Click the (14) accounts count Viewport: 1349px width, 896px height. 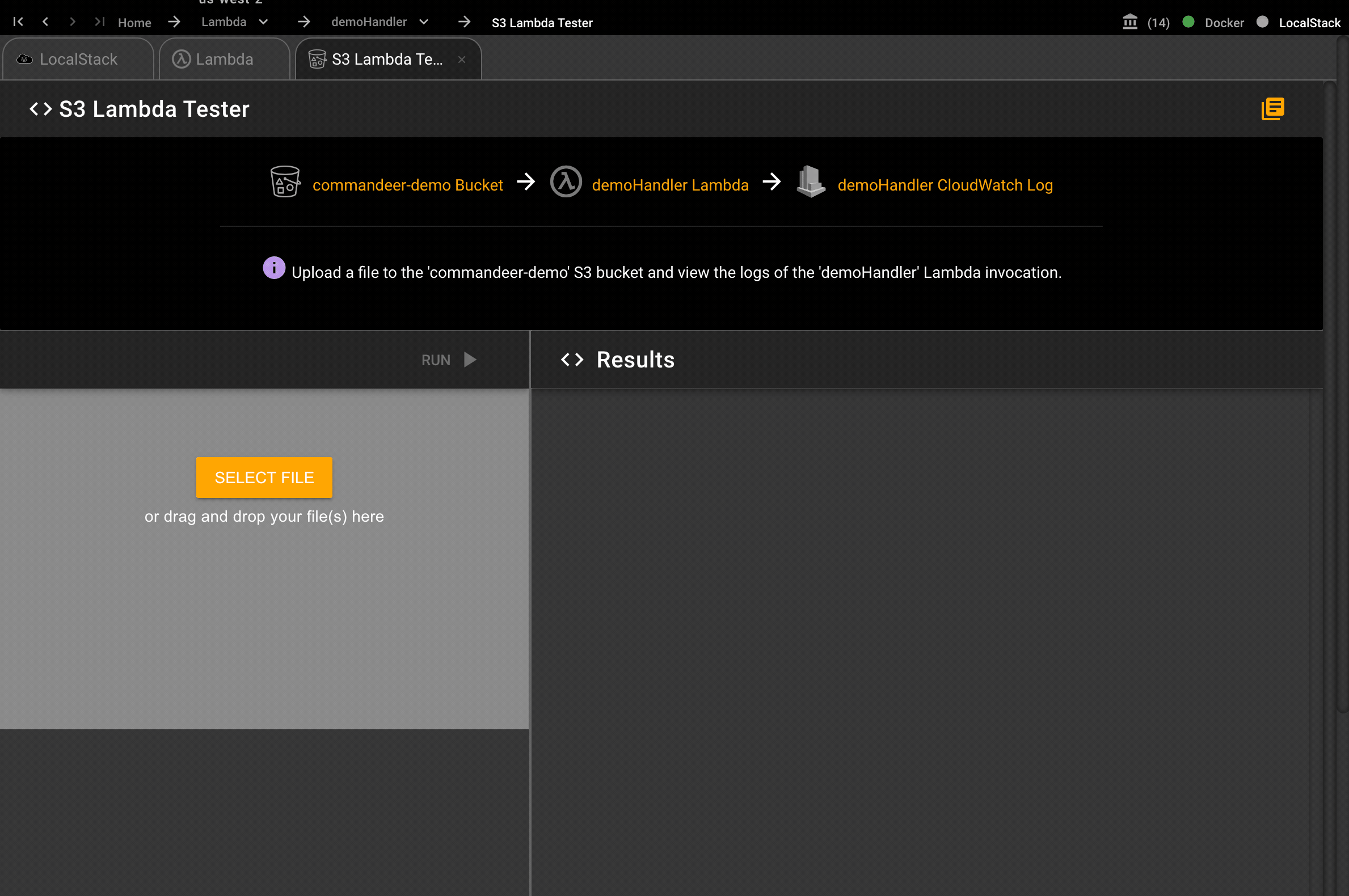[x=1158, y=23]
